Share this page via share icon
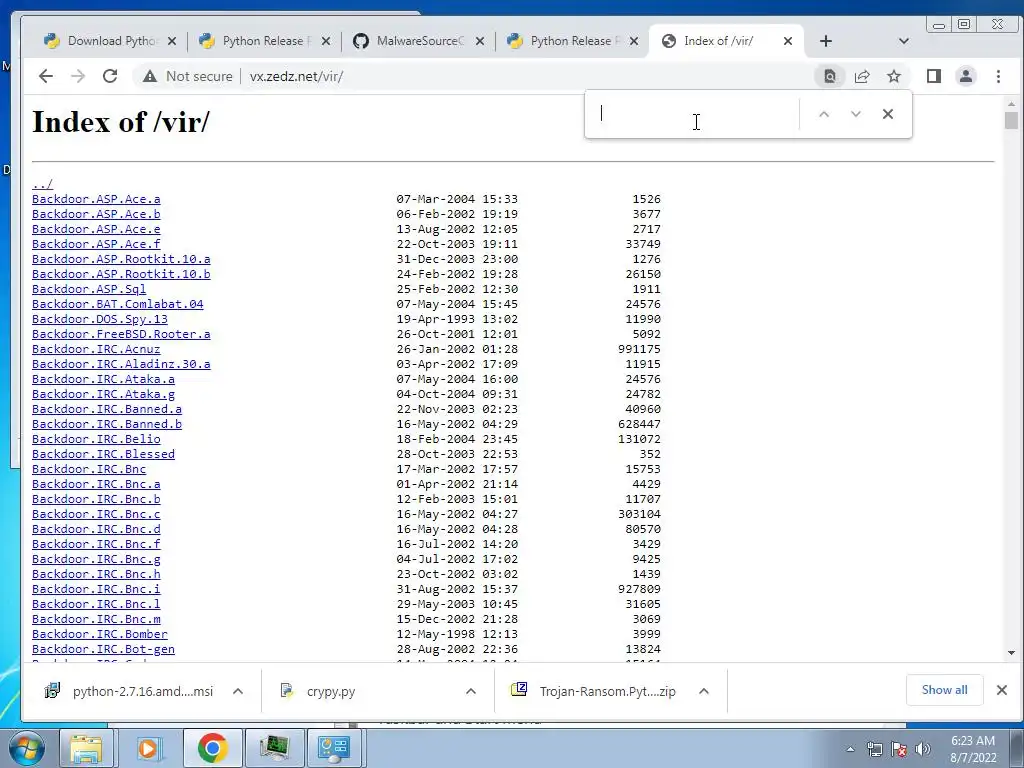 [x=862, y=76]
